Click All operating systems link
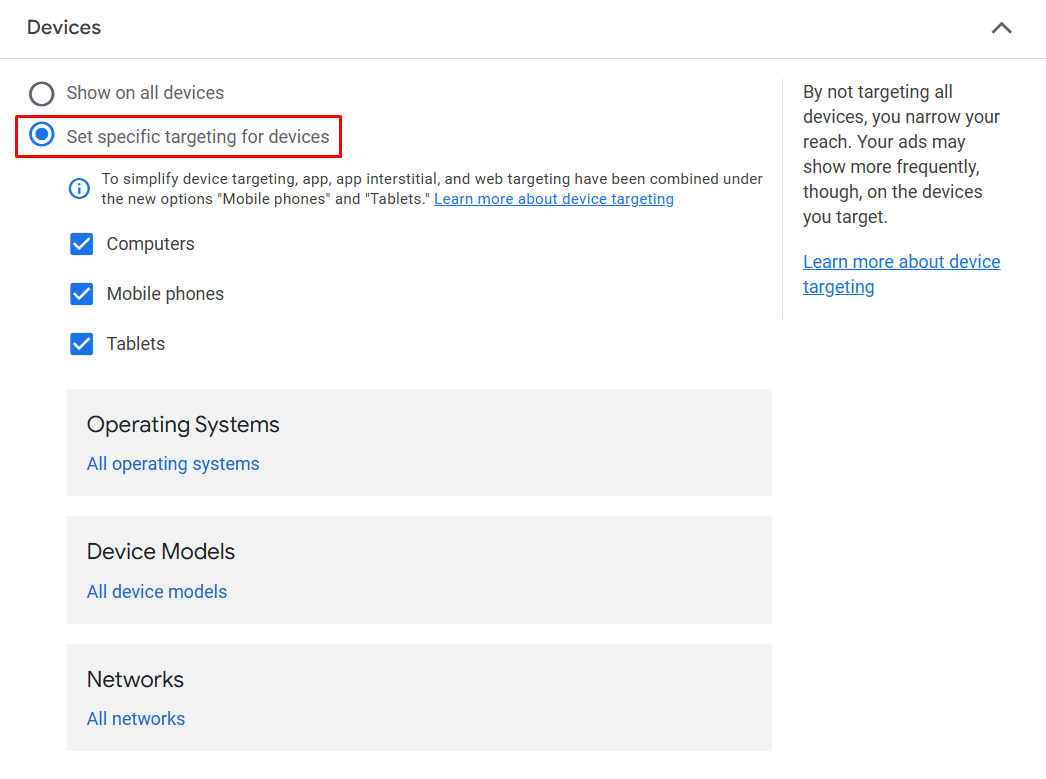Screen dimensions: 1046x779 173,464
